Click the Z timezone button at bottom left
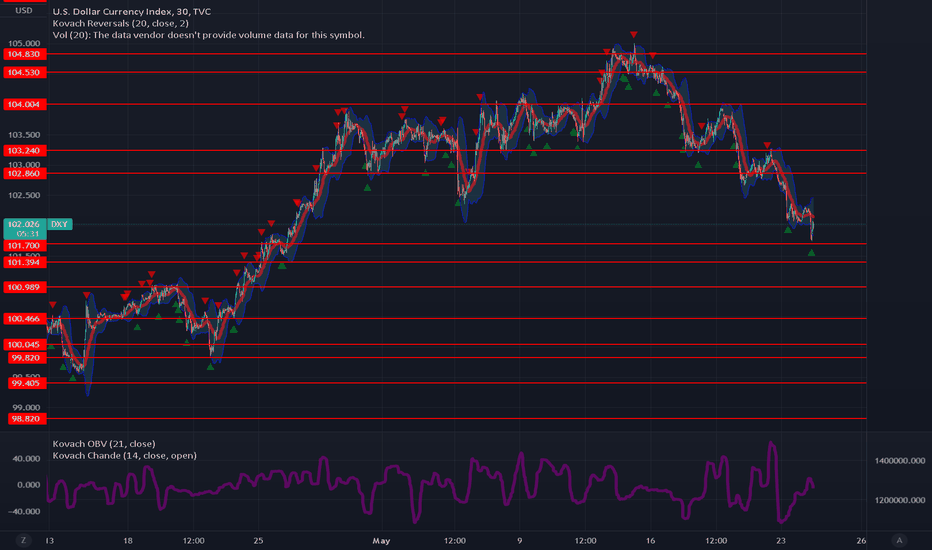 tap(23, 540)
